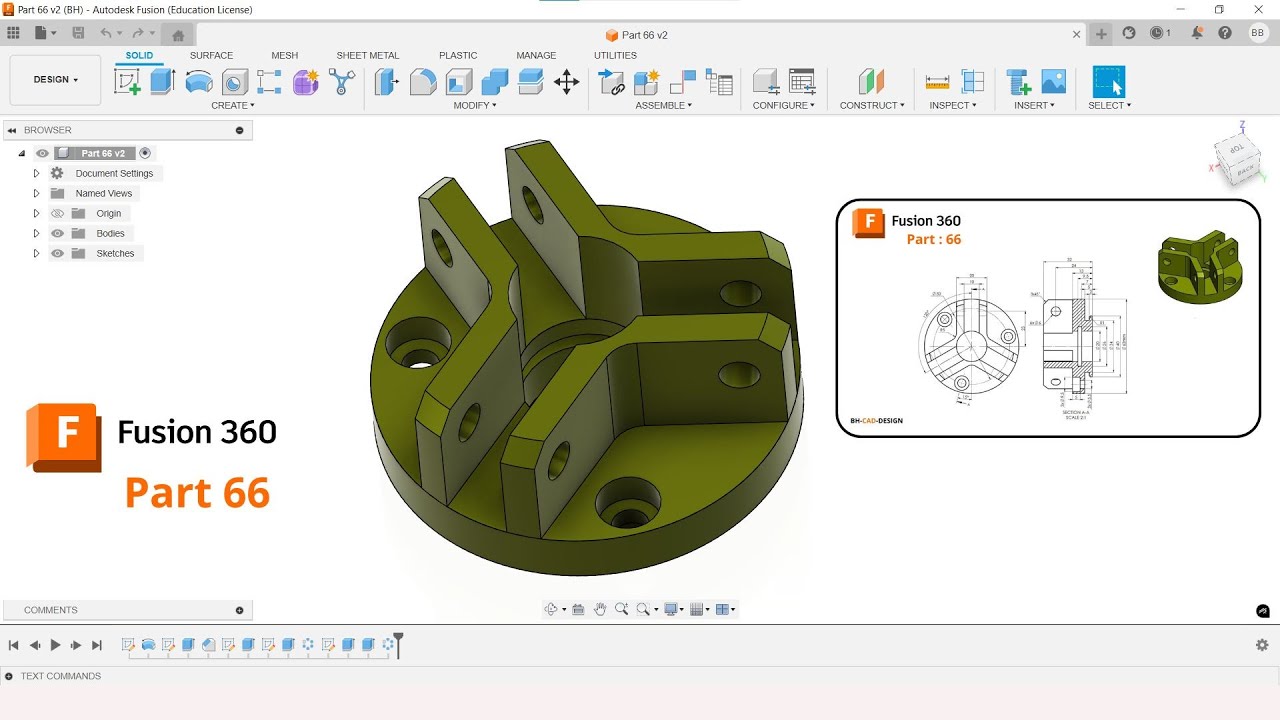Toggle visibility of Origin folder
The width and height of the screenshot is (1280, 720).
[x=57, y=213]
